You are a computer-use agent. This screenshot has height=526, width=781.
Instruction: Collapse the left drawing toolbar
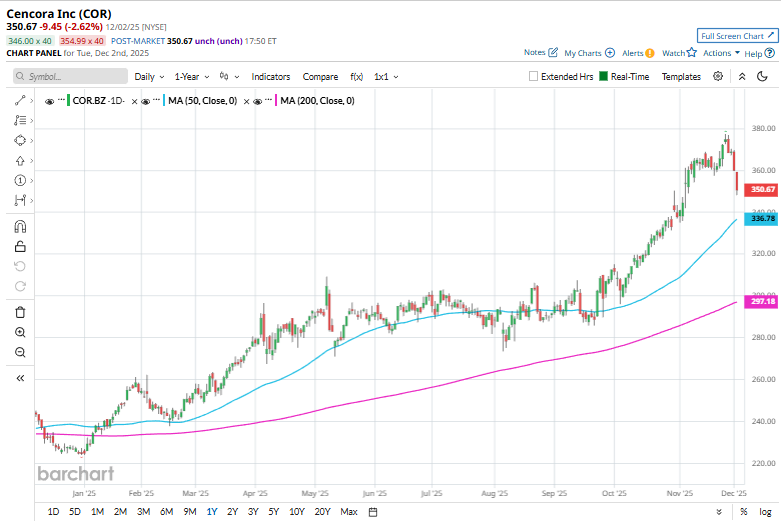pos(20,378)
